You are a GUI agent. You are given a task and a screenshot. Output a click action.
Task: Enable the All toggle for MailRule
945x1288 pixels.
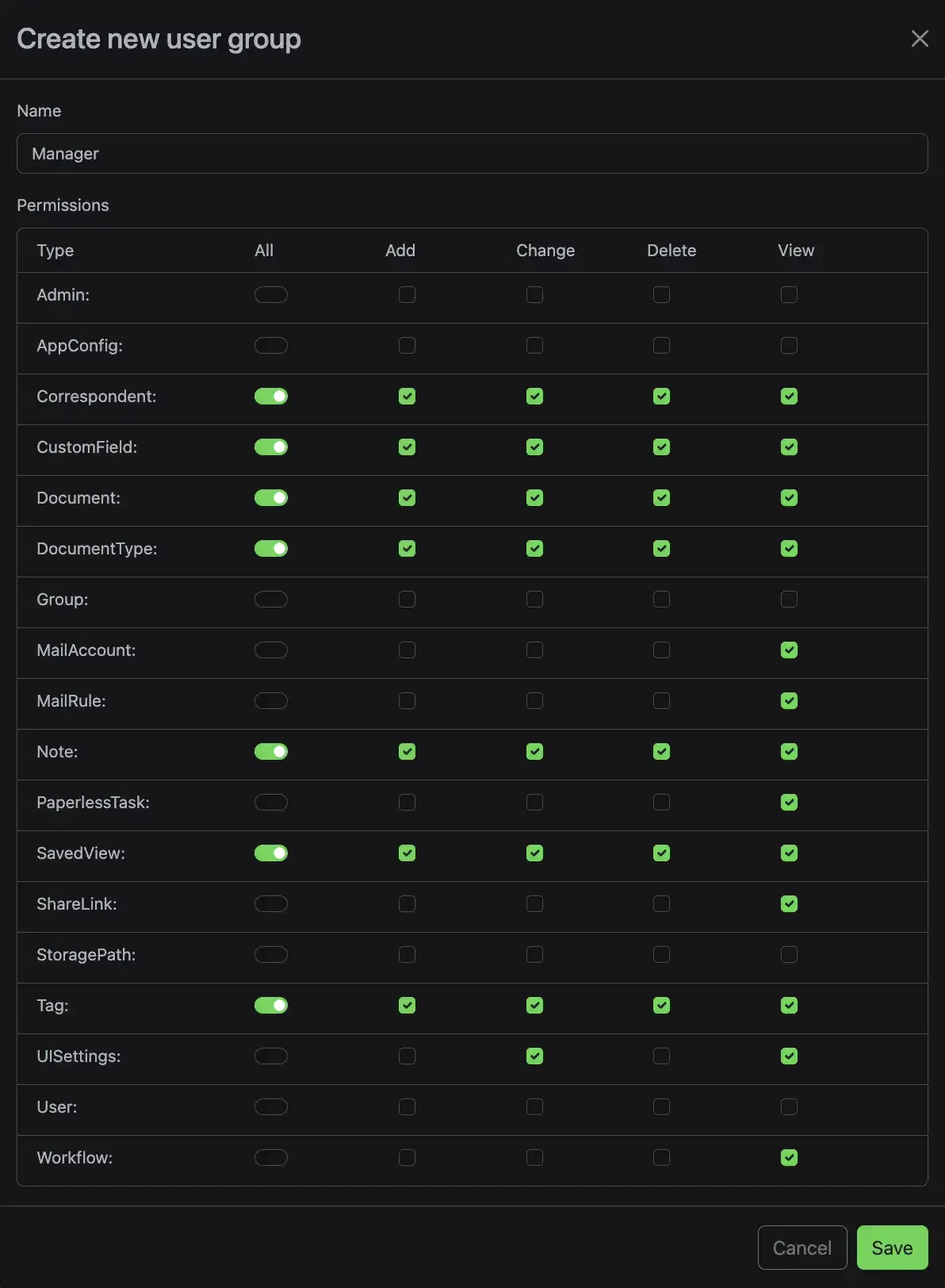point(271,701)
